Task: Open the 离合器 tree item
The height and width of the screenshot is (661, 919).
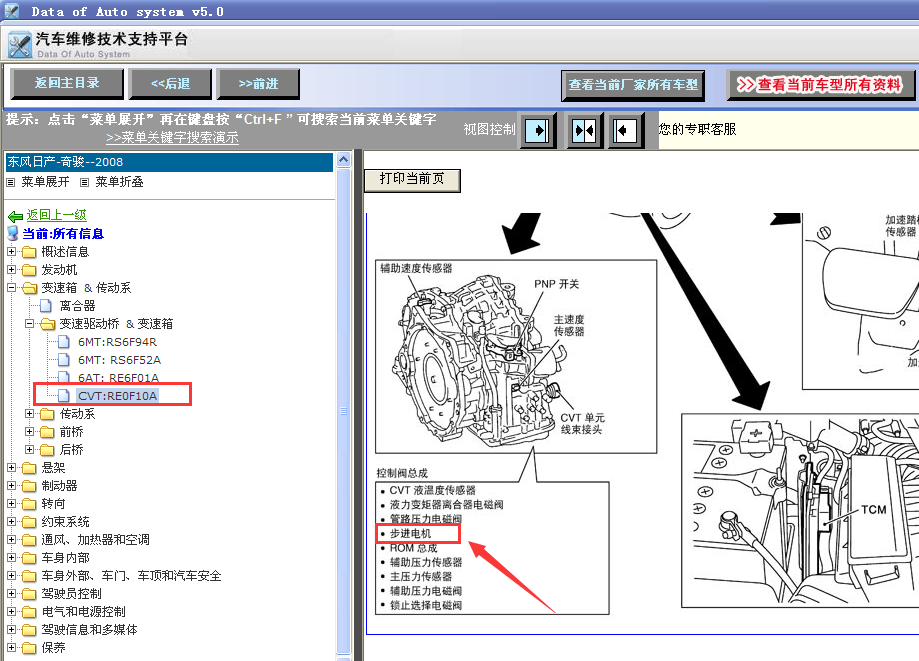Action: (77, 306)
